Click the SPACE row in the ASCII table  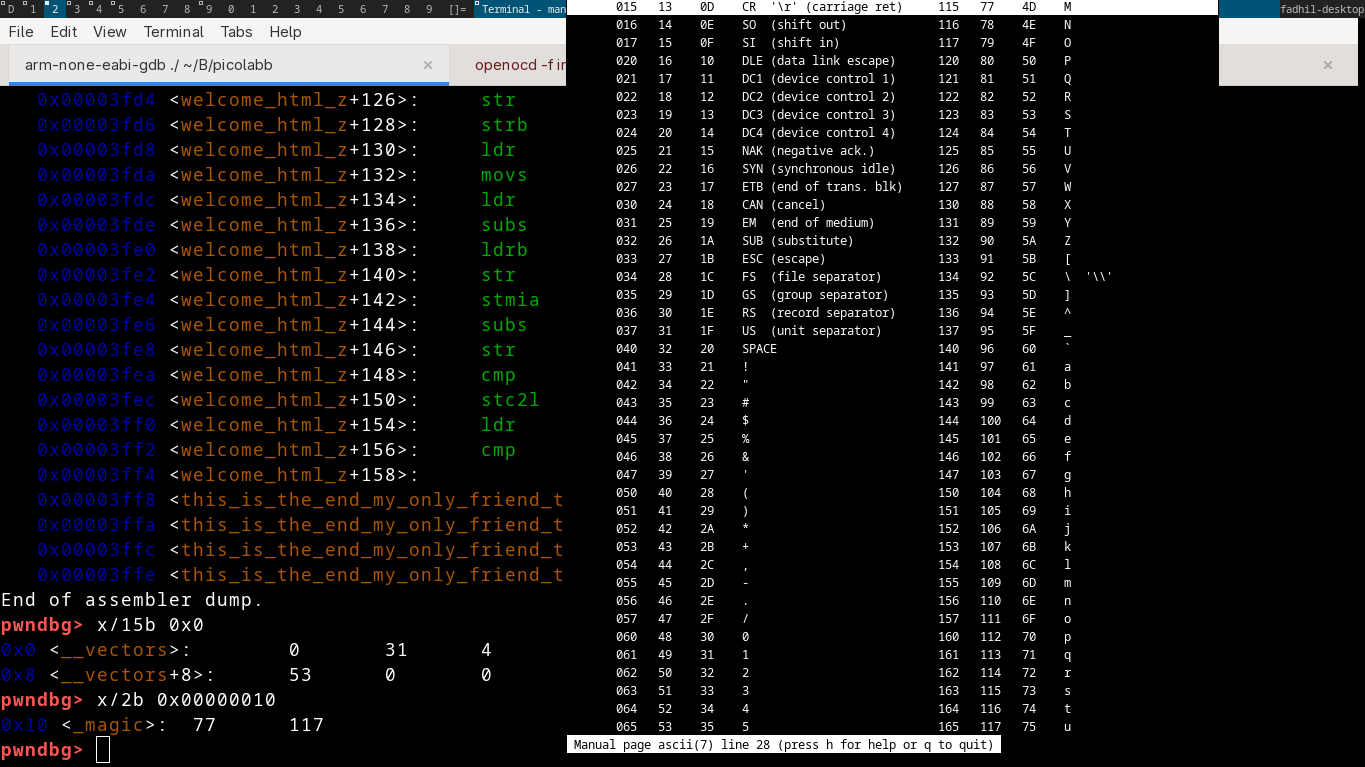759,349
